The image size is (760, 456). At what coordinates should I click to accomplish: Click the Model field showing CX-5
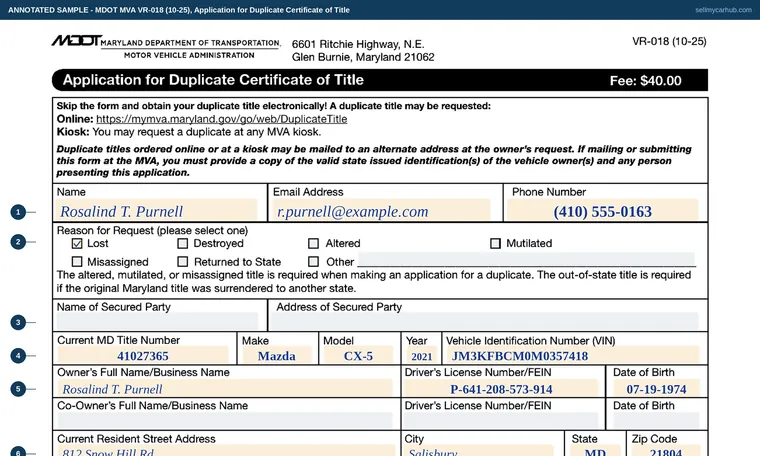(x=358, y=355)
